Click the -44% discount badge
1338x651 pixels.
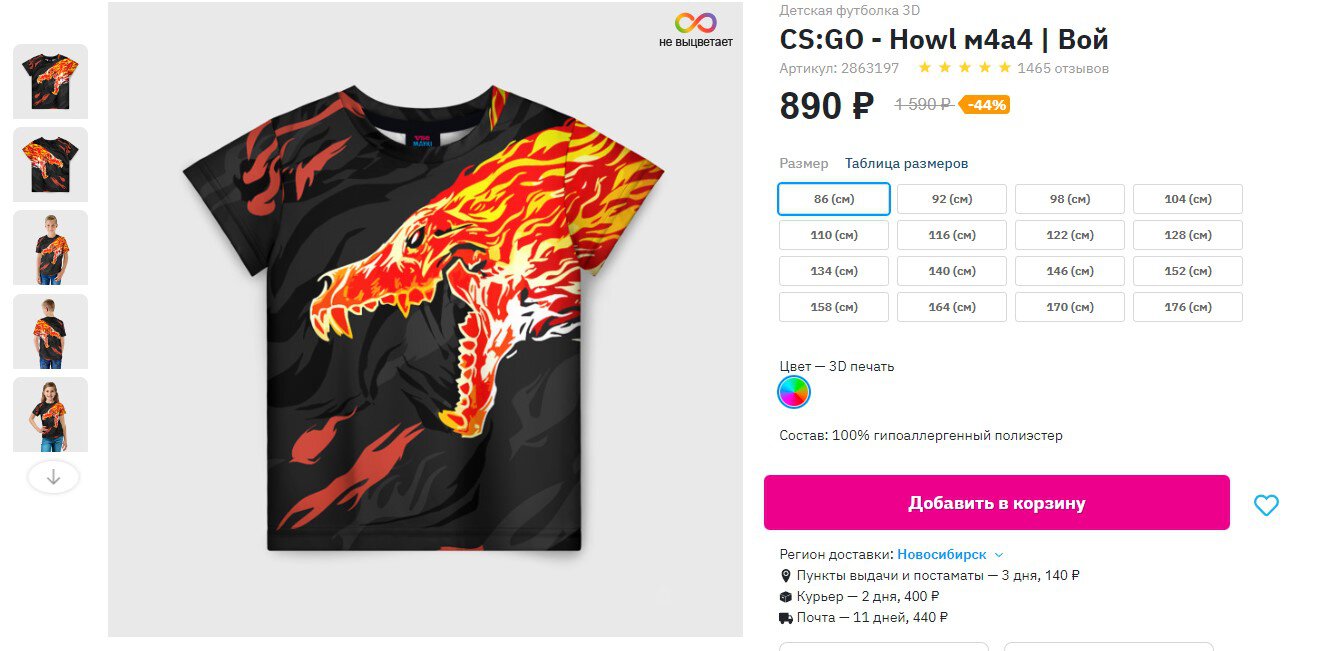[985, 104]
